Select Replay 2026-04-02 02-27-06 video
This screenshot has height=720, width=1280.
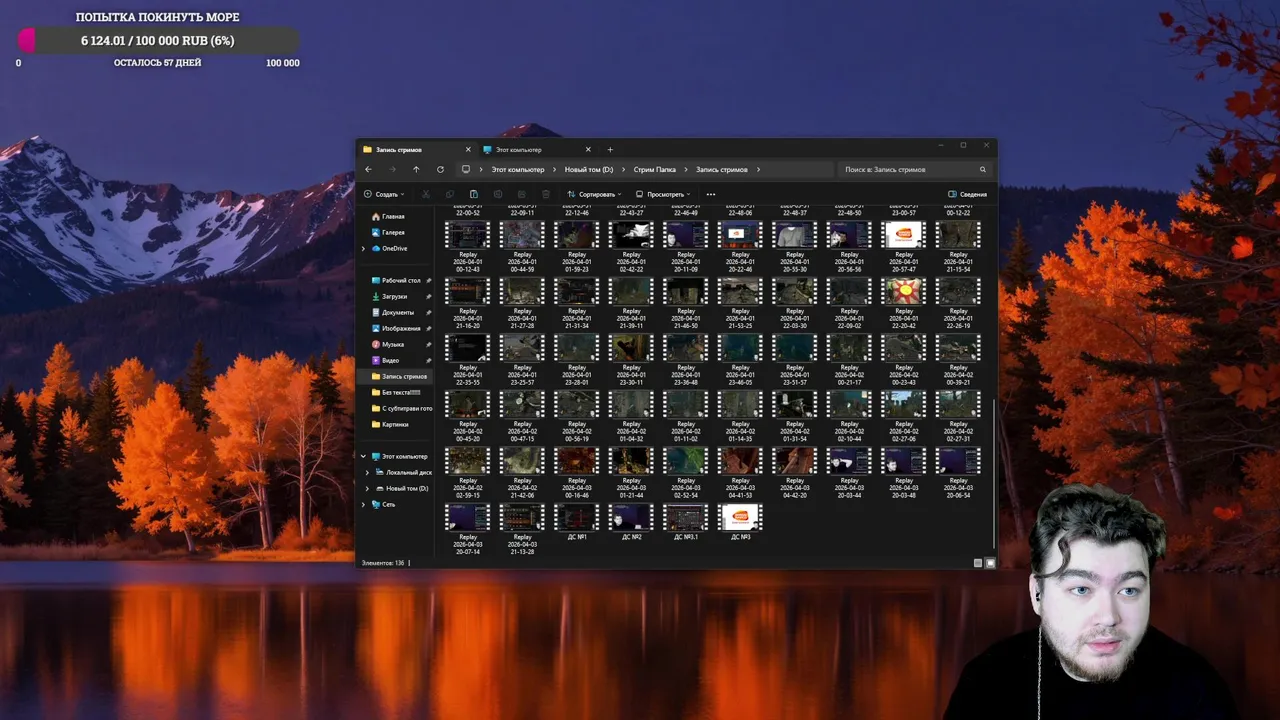coord(904,416)
